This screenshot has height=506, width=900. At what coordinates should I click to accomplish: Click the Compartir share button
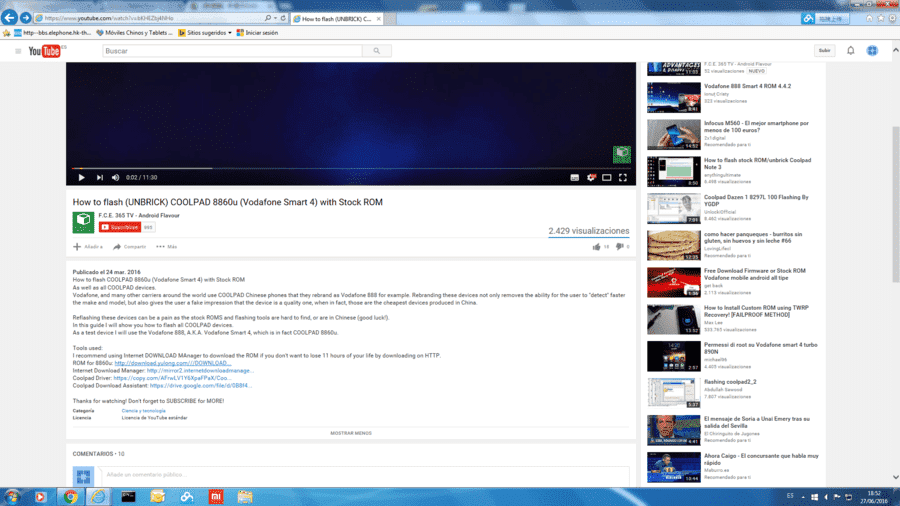[129, 247]
